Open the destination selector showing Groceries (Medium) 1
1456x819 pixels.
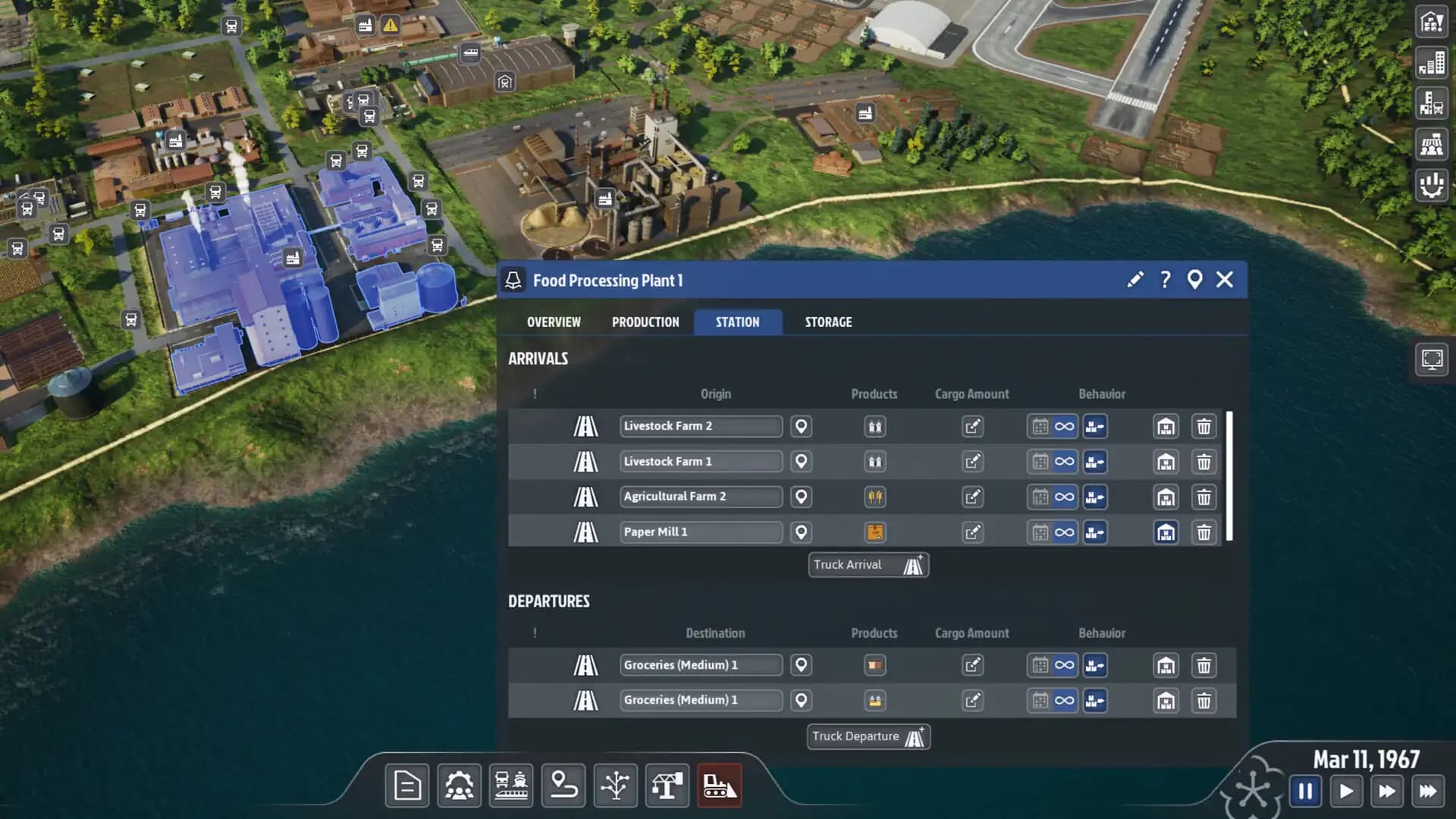[701, 665]
